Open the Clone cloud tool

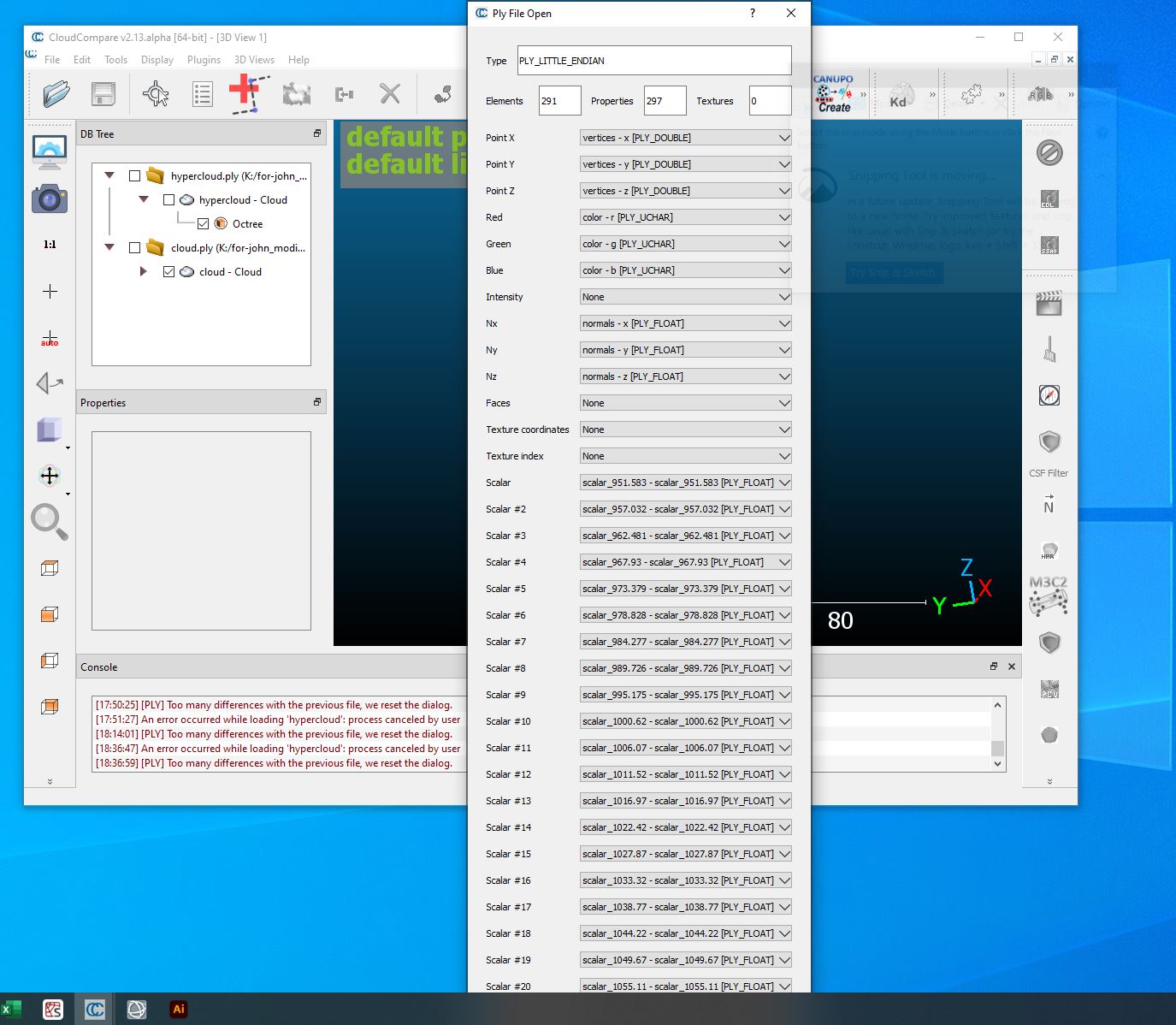(x=297, y=94)
